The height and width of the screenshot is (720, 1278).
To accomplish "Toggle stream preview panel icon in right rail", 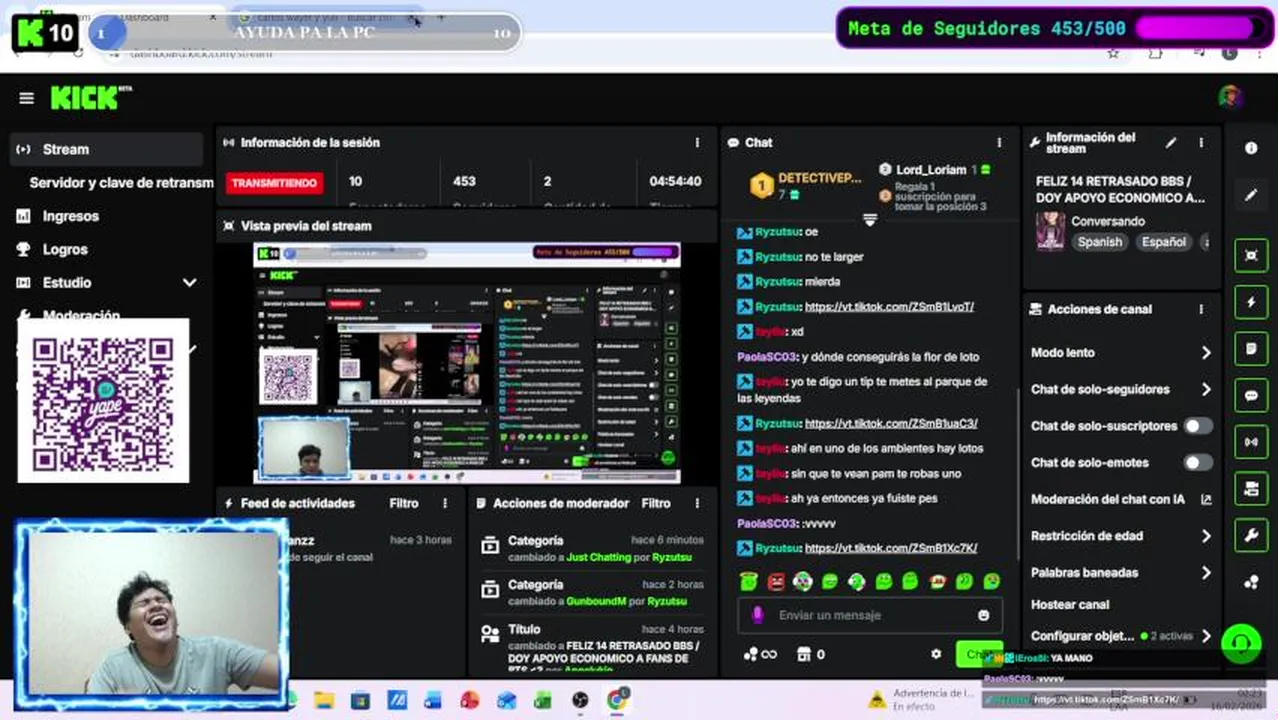I will pyautogui.click(x=1251, y=255).
